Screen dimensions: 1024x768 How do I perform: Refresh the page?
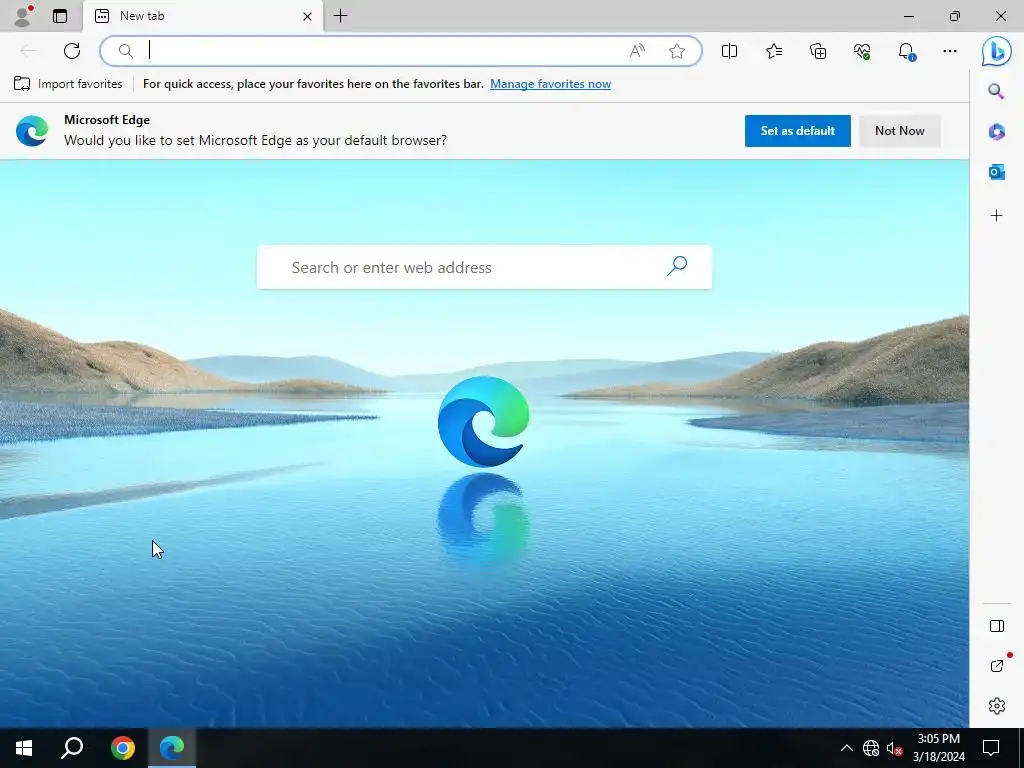click(72, 51)
